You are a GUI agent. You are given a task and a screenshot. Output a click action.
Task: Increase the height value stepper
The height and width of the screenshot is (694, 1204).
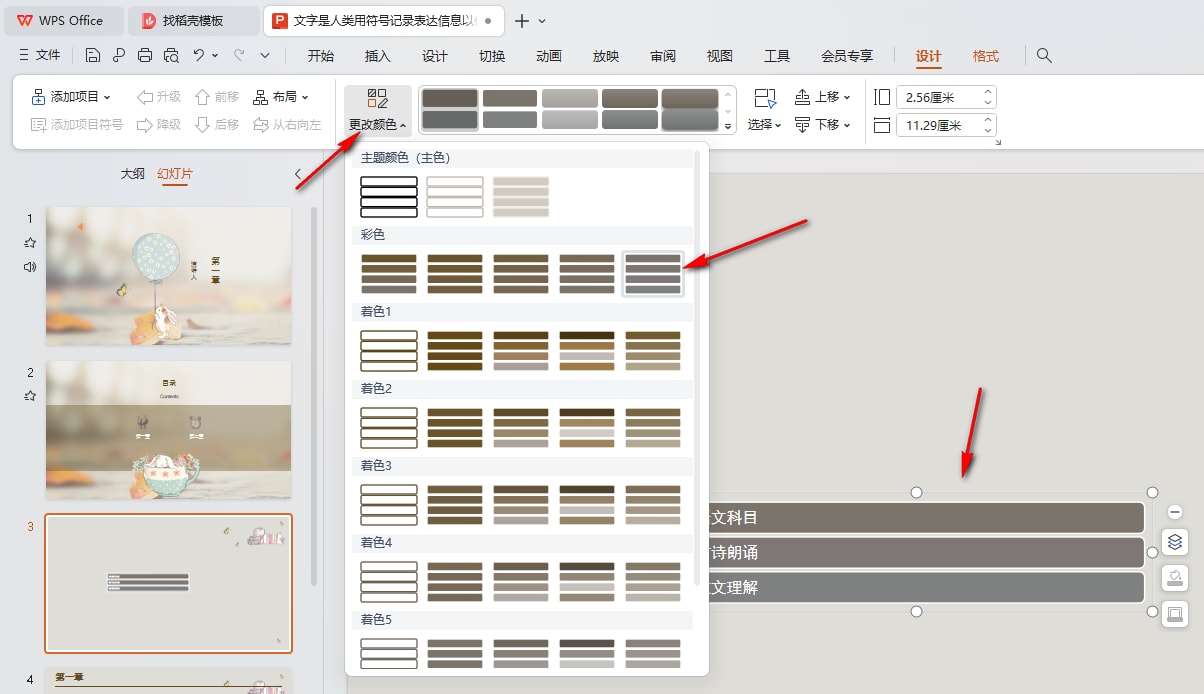click(x=988, y=92)
